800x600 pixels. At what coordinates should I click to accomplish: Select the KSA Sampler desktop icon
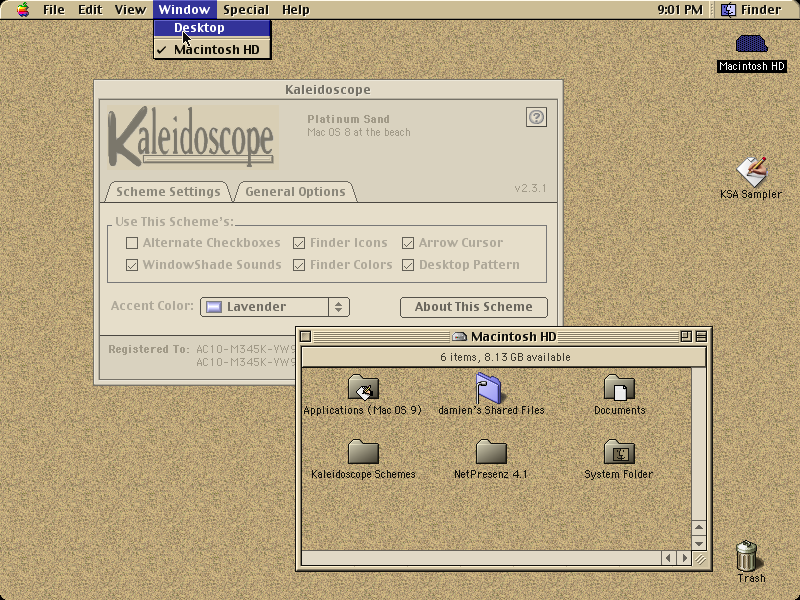click(x=752, y=171)
